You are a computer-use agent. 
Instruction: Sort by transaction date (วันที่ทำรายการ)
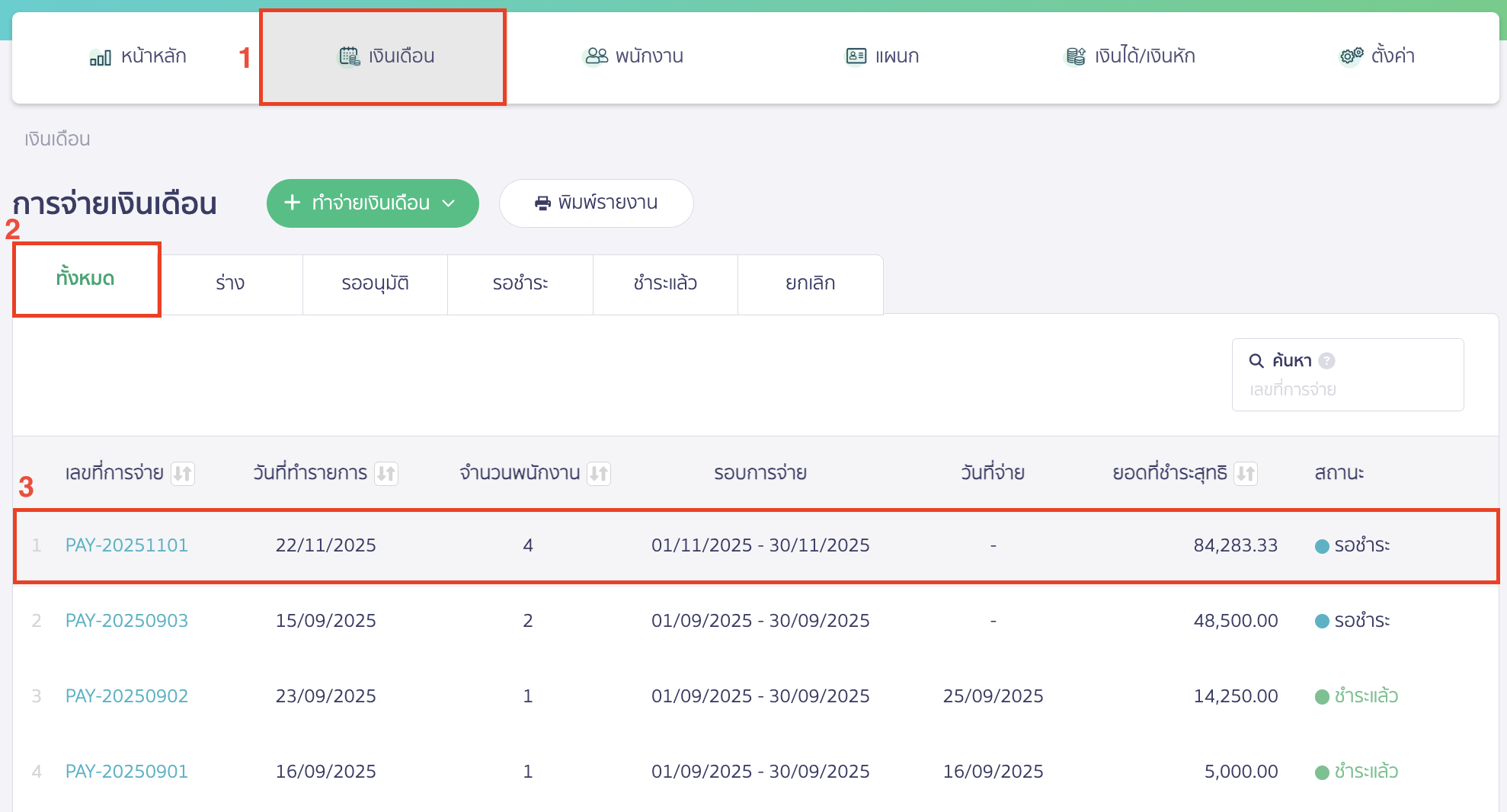pos(386,474)
